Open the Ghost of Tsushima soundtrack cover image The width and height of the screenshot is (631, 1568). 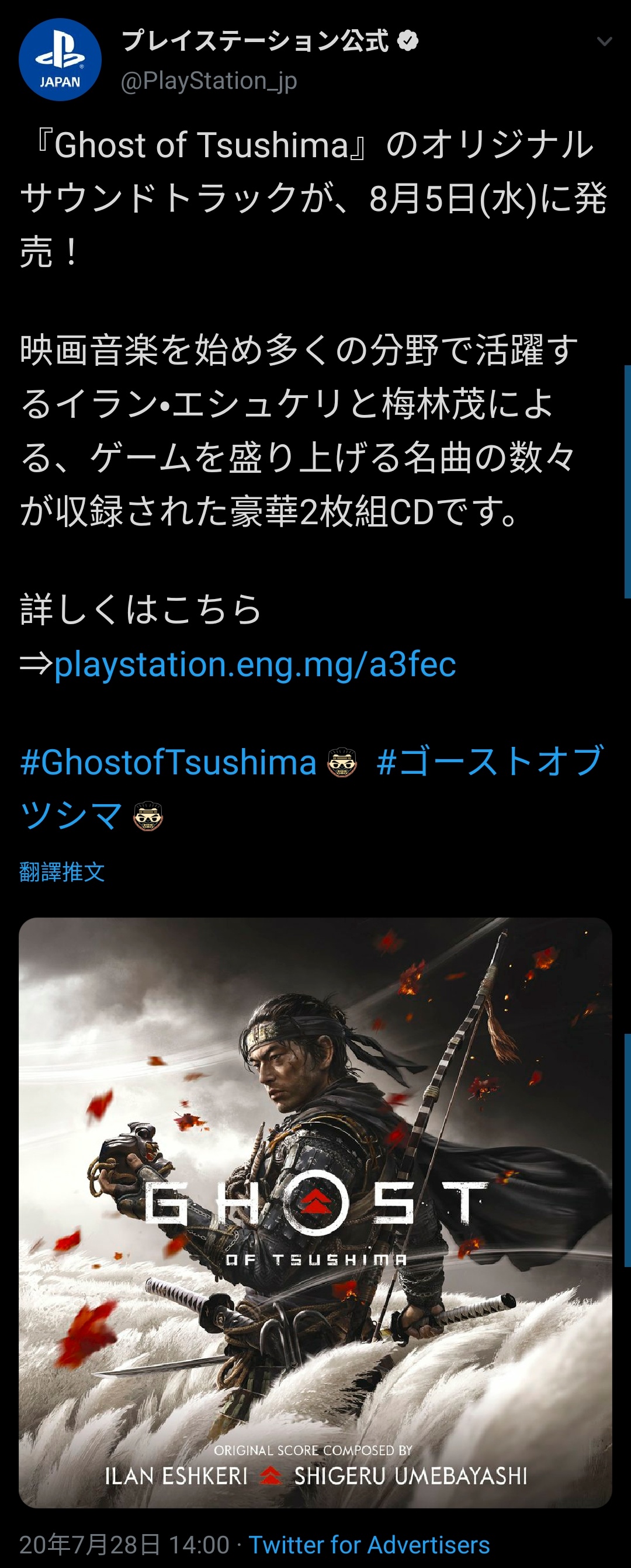pos(315,1213)
